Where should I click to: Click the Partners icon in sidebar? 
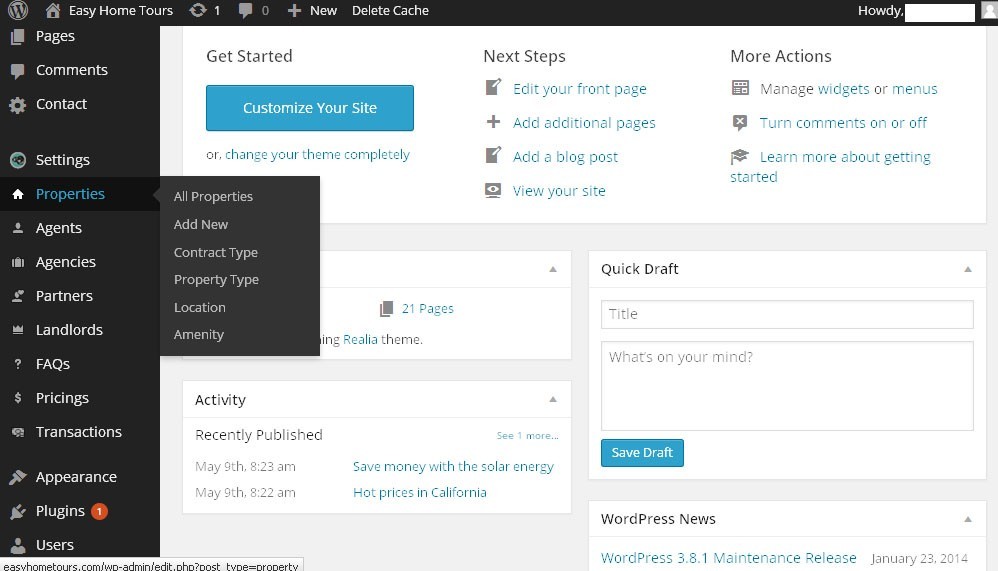click(18, 296)
